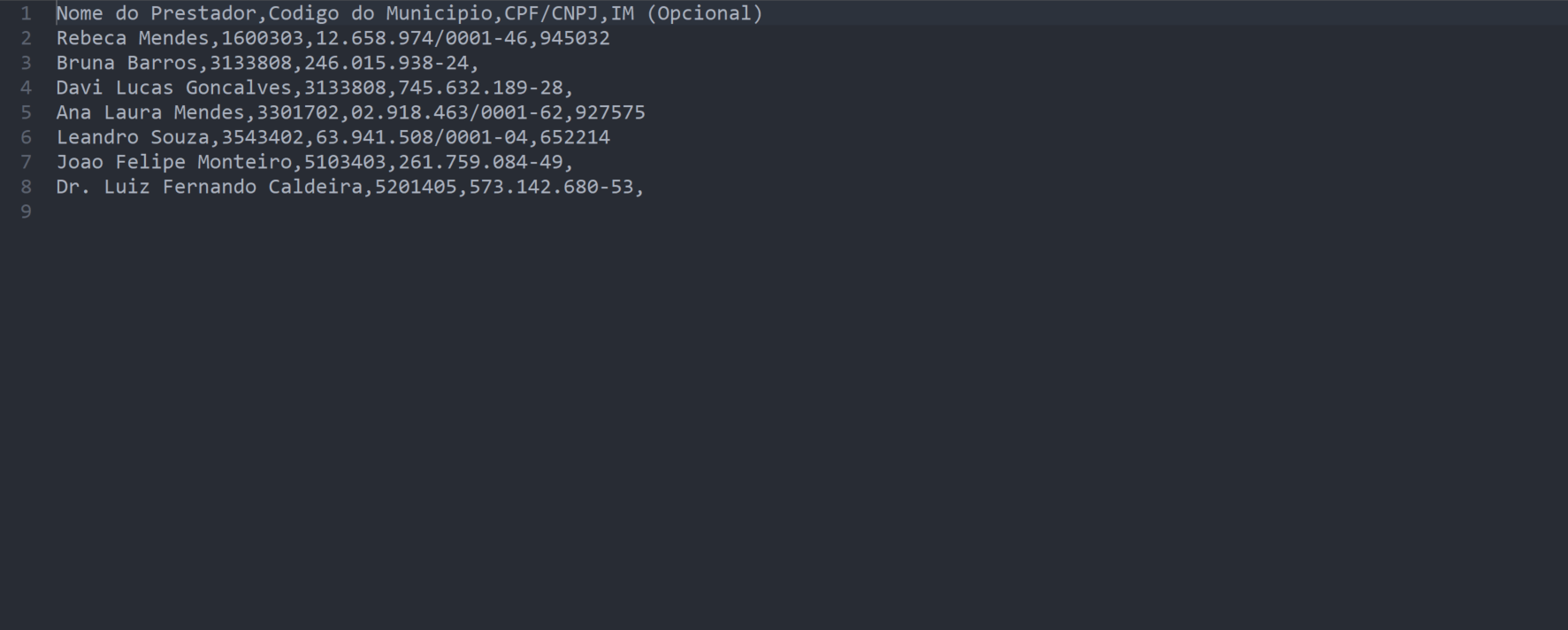Click the empty line 9 number

coord(26,211)
